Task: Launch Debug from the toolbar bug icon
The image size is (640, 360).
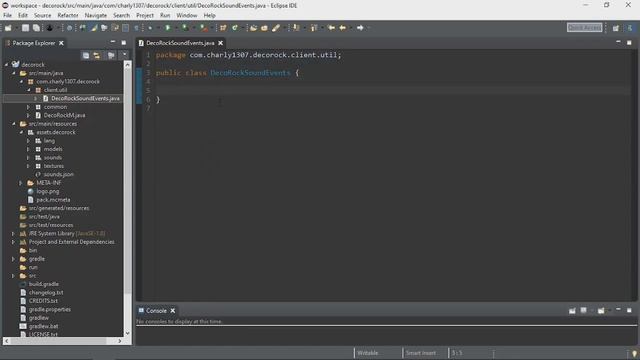Action: pos(150,28)
